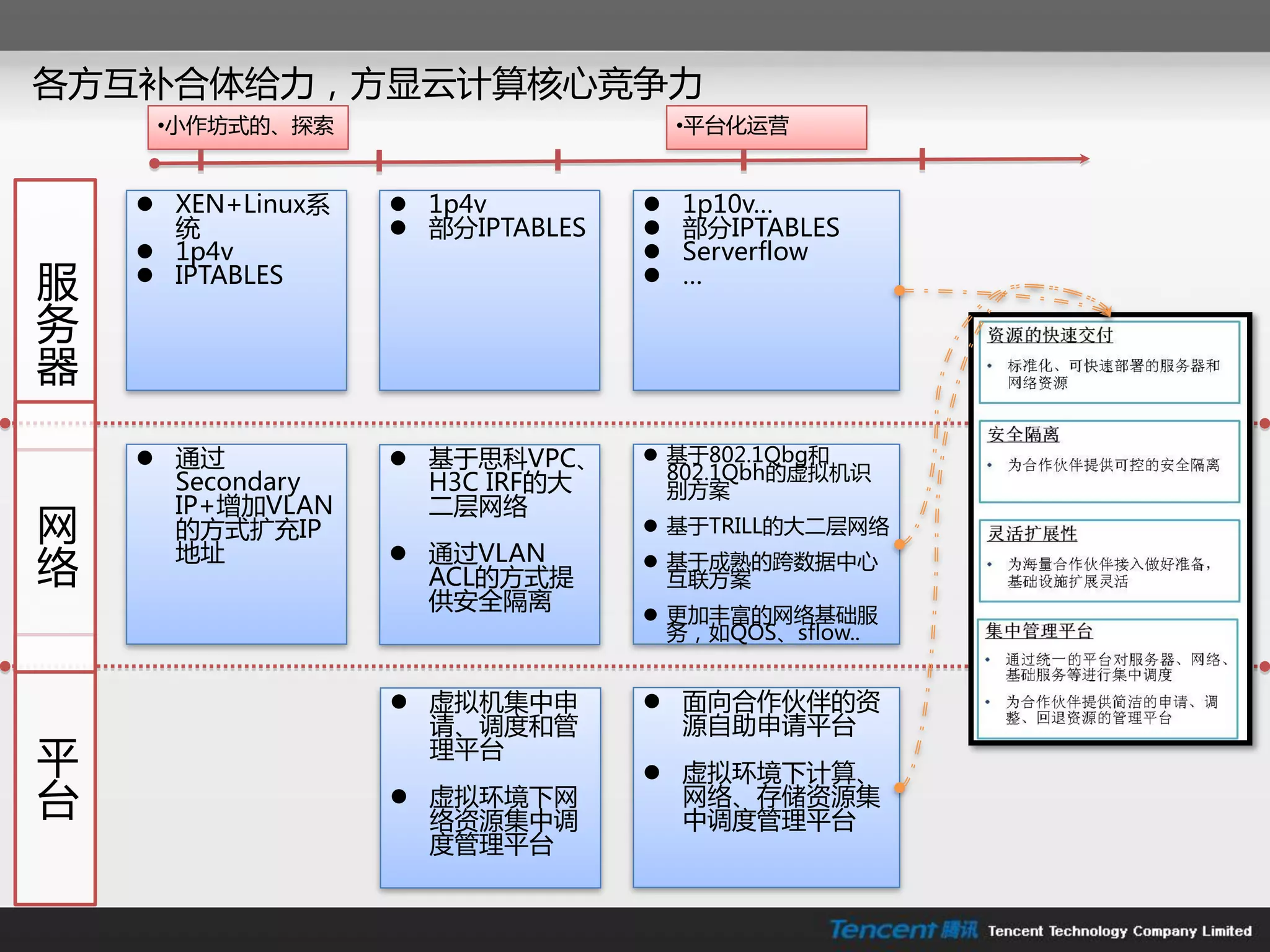Click 为合作伙伴提供简洁的申请 text
1270x952 pixels.
1111,710
